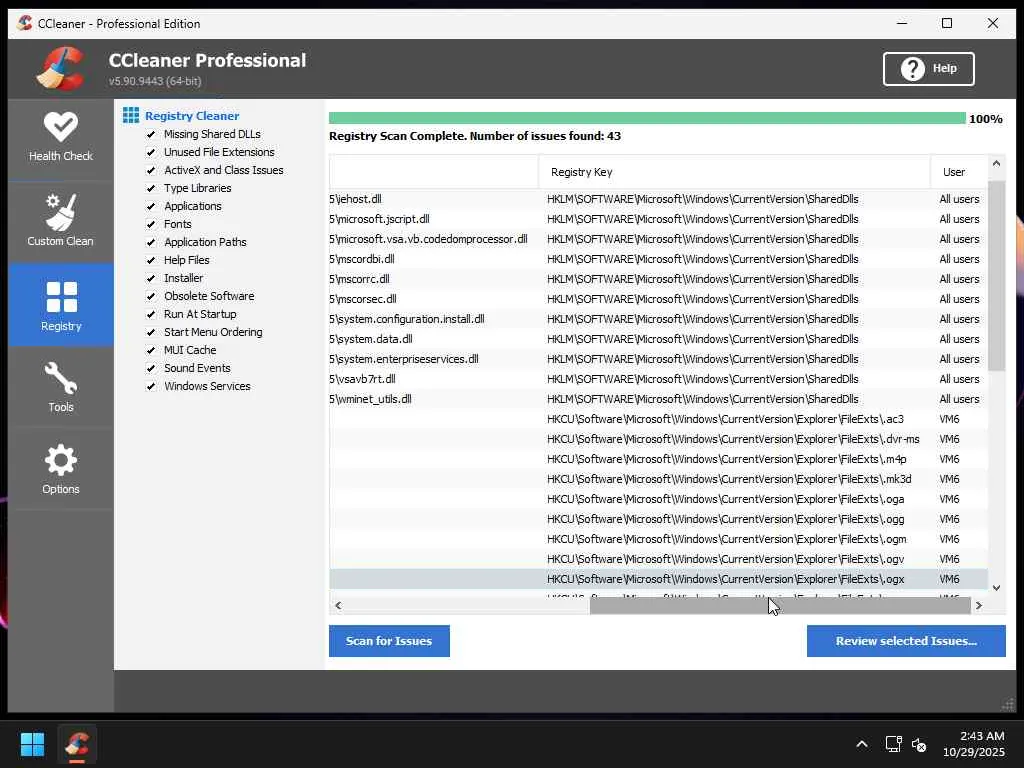Click Review selected Issues button
Viewport: 1024px width, 768px height.
tap(906, 641)
